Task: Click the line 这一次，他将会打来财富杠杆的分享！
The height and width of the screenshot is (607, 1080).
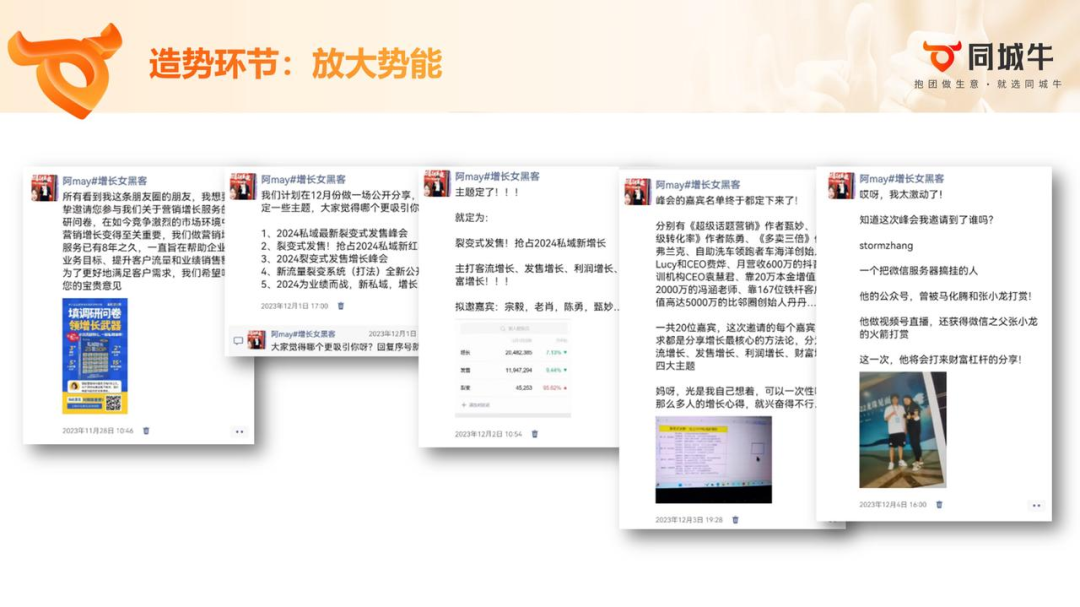Action: pyautogui.click(x=941, y=360)
